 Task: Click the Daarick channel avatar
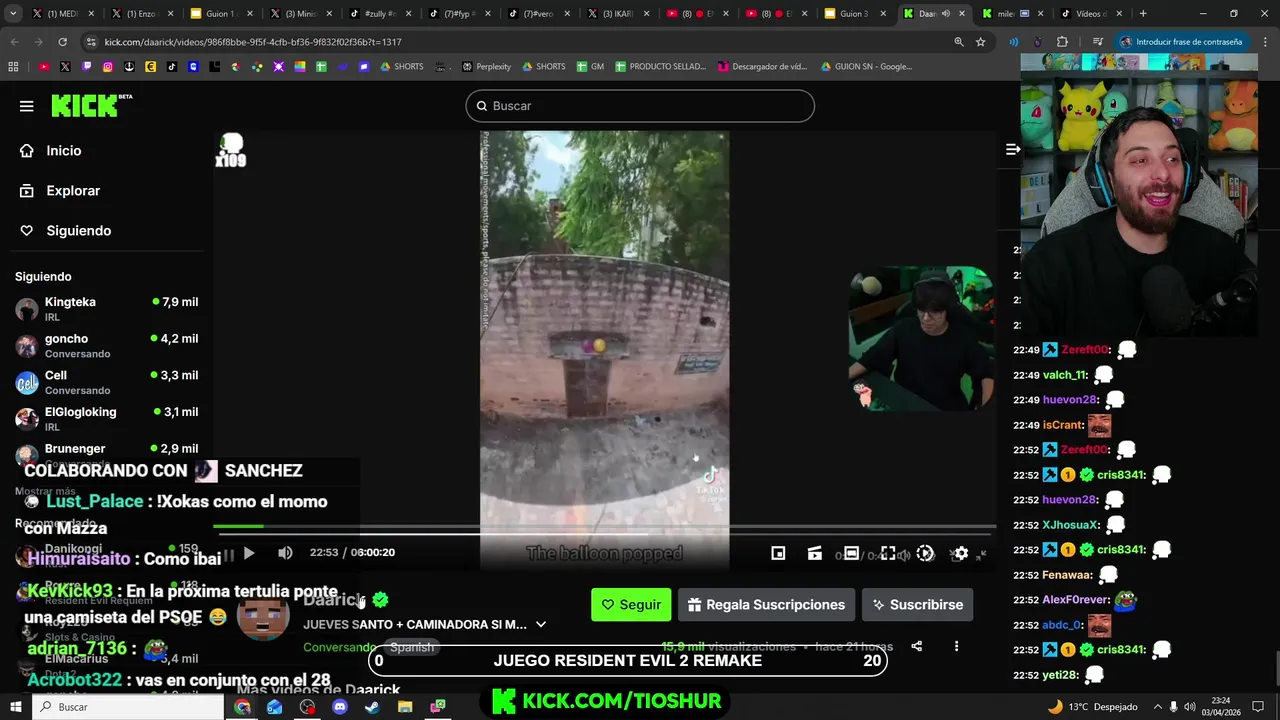tap(263, 614)
